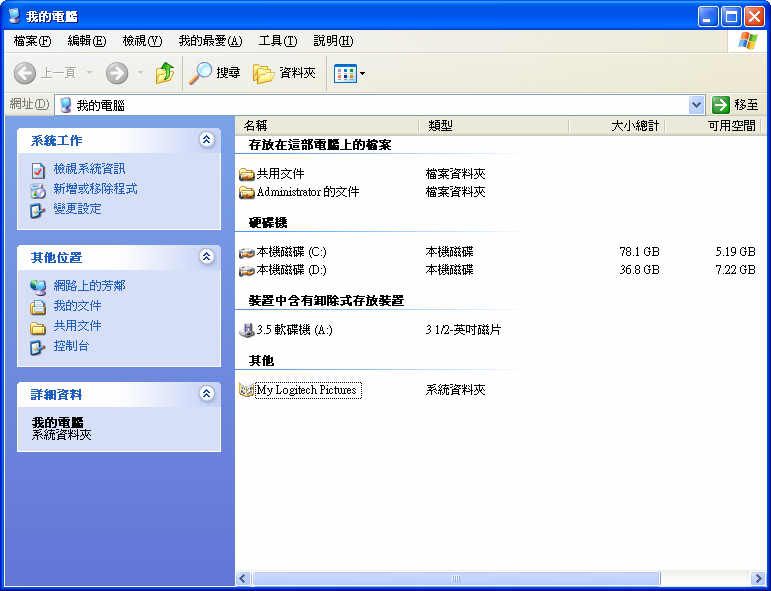Click the control panel sidebar icon
771x591 pixels.
(x=38, y=348)
